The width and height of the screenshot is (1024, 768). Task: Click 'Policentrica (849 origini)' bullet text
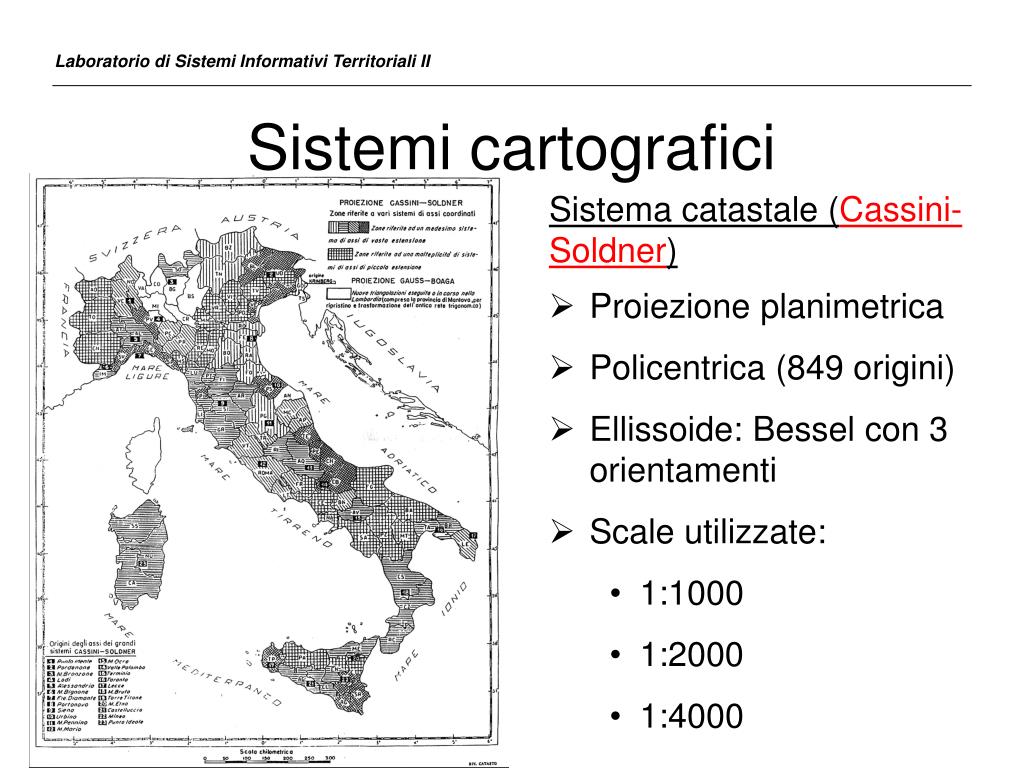(x=772, y=368)
